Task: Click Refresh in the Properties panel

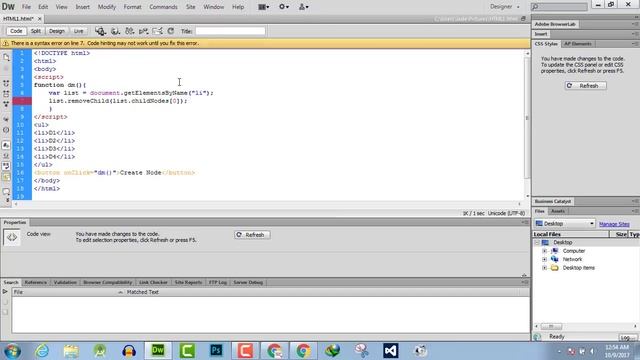Action: coord(252,235)
